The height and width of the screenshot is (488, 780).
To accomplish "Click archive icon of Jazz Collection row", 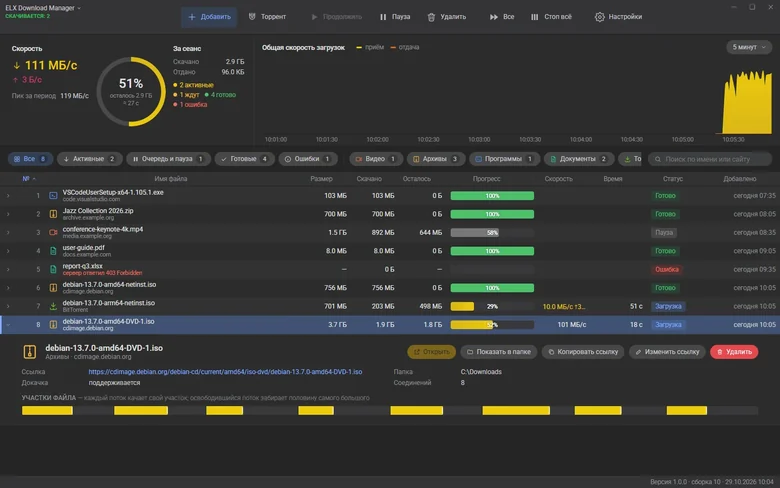I will [53, 214].
